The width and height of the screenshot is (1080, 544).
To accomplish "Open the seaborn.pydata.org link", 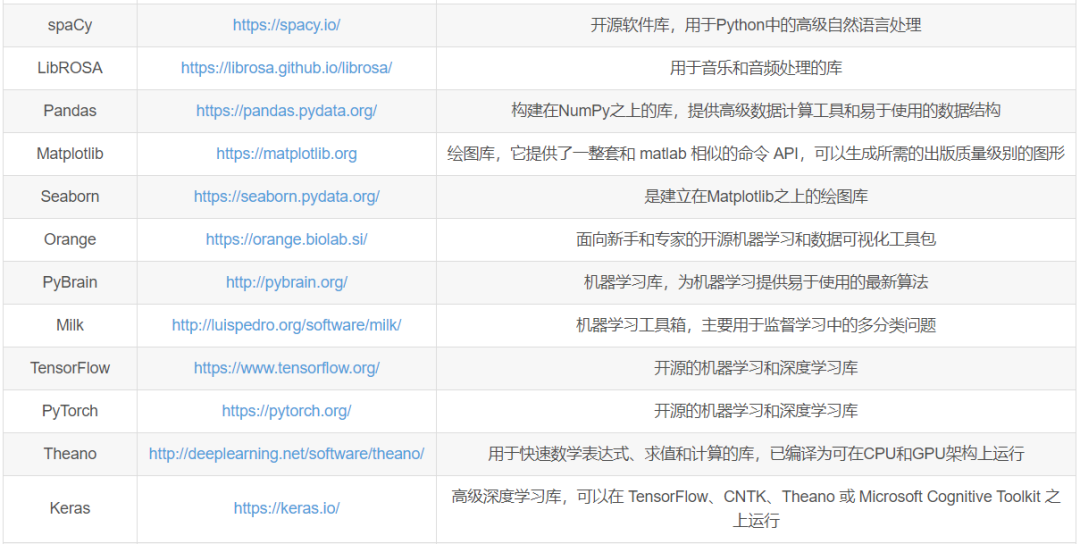I will click(x=287, y=196).
